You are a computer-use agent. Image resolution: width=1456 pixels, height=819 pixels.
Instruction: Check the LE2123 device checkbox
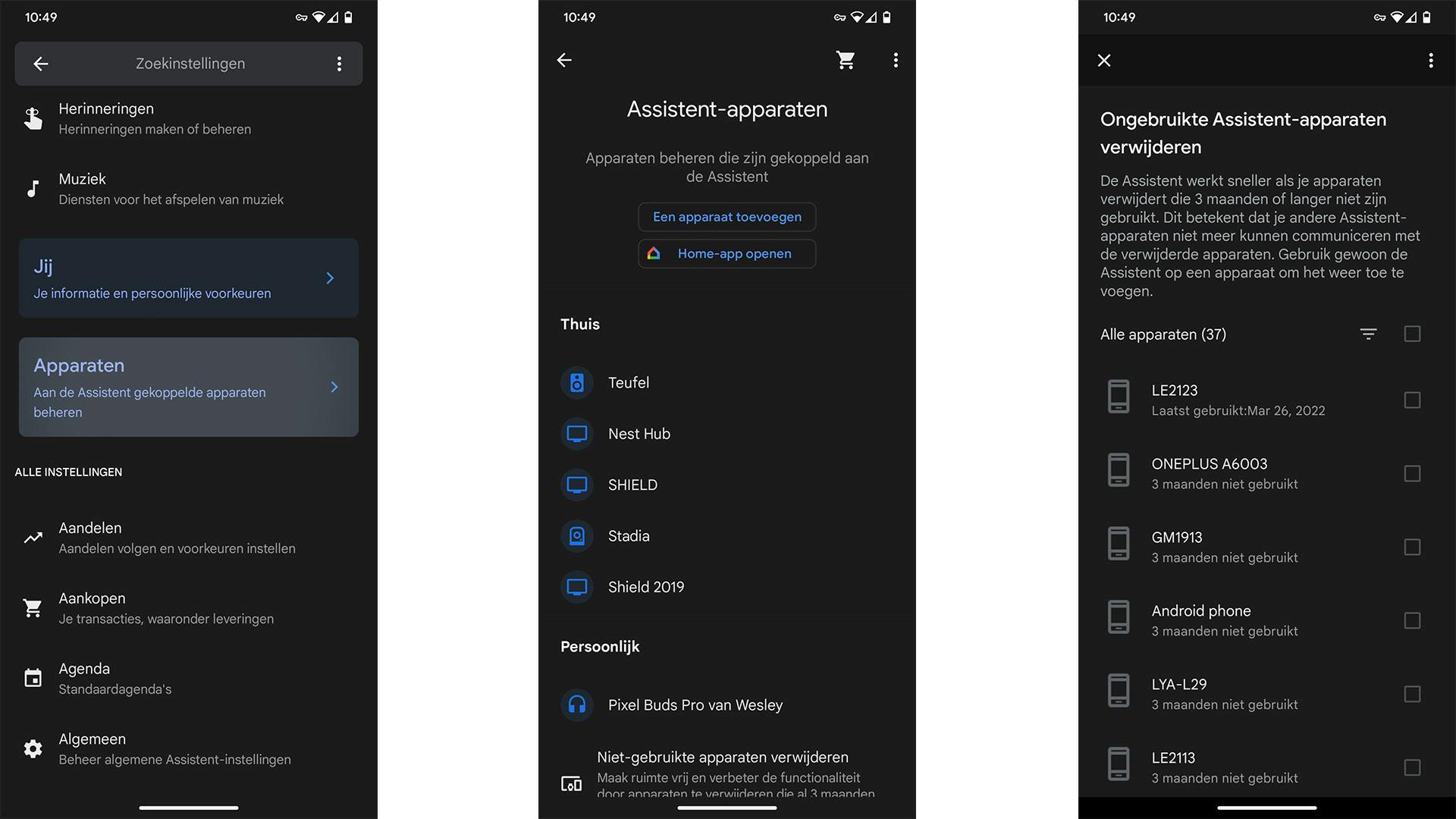1412,400
